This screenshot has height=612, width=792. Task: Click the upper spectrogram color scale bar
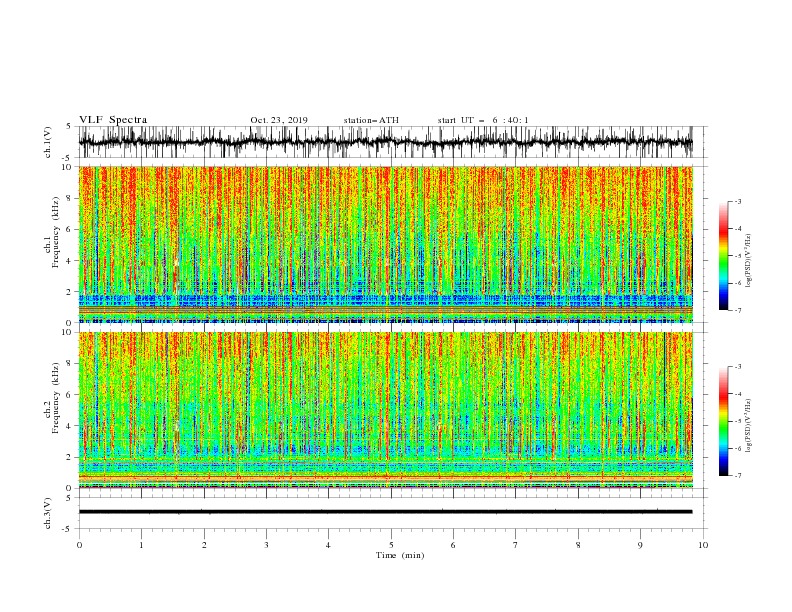(723, 256)
